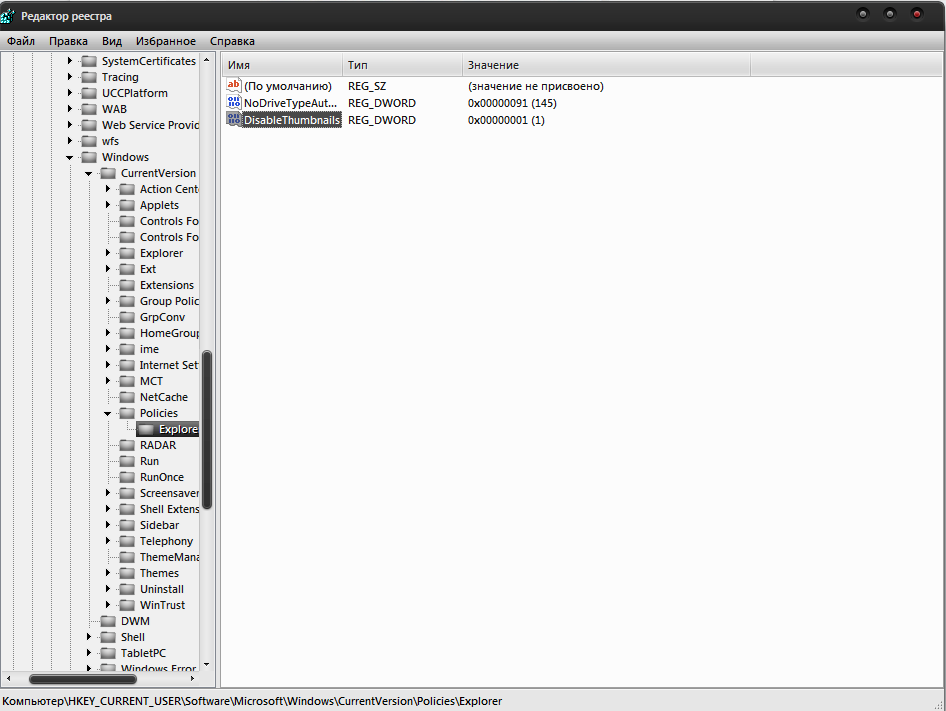Screen dimensions: 946x711
Task: Click the DisableThumbnails DWORD value icon
Action: (234, 120)
